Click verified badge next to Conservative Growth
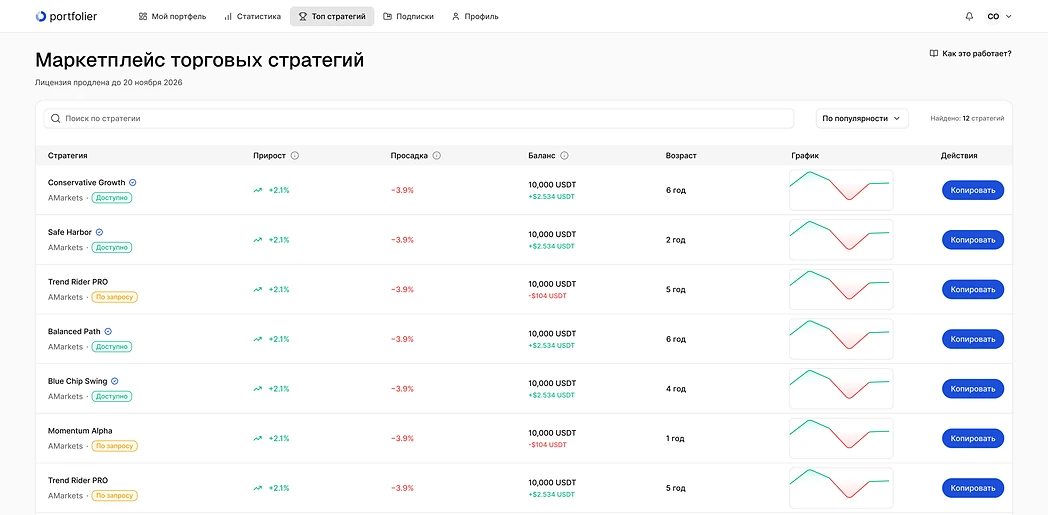1048x515 pixels. tap(133, 182)
